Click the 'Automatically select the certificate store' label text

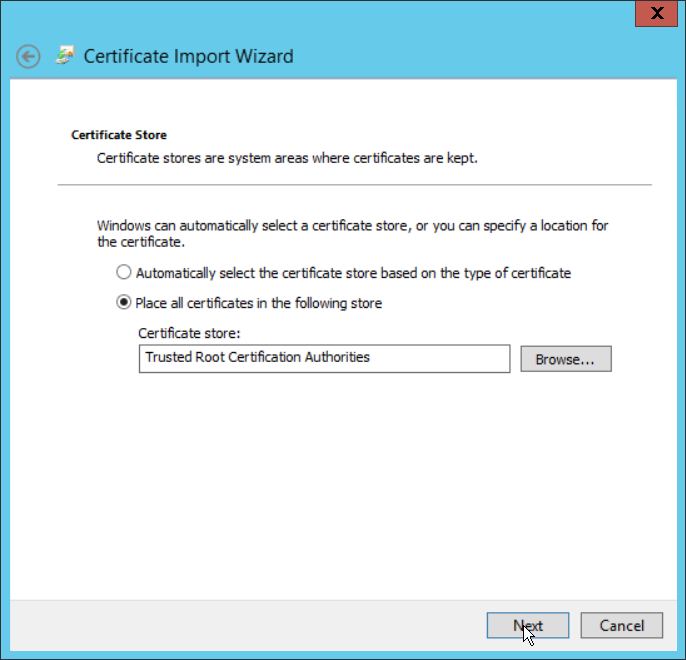[x=353, y=272]
